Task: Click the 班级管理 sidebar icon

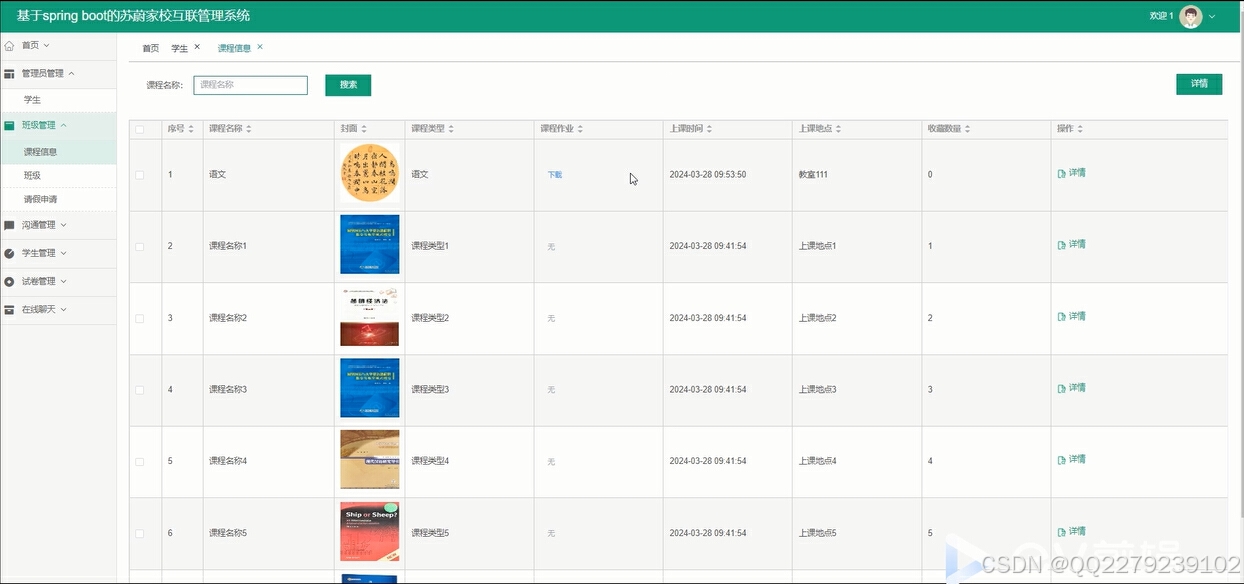Action: 9,125
